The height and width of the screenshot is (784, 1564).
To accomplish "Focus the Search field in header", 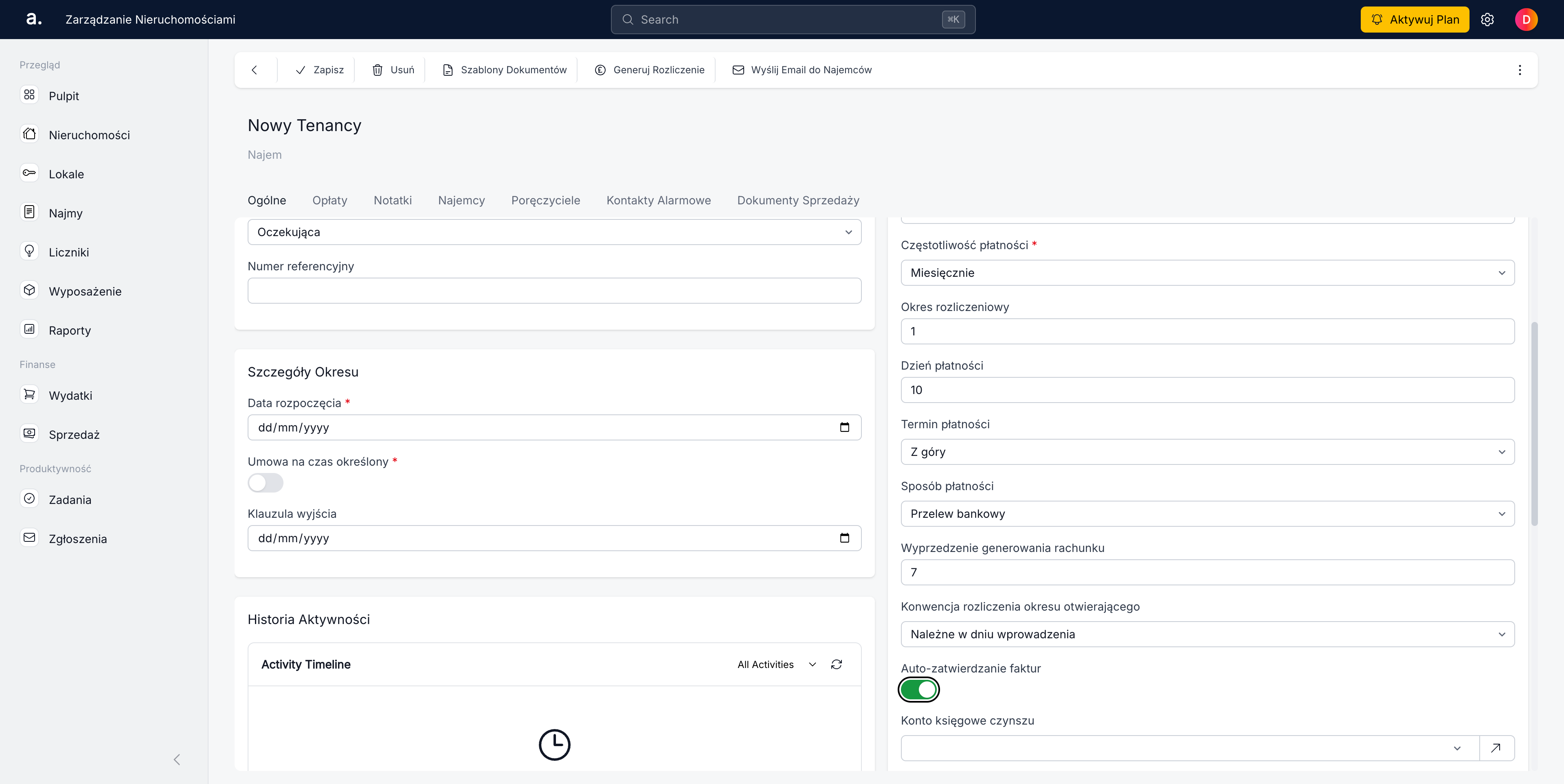I will 793,20.
